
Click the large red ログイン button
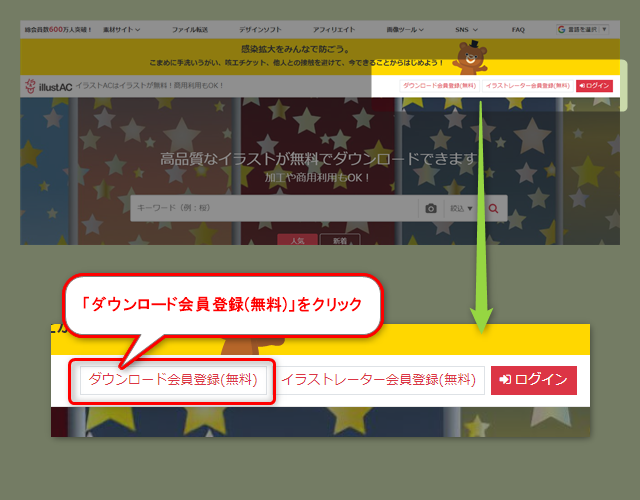click(x=533, y=380)
